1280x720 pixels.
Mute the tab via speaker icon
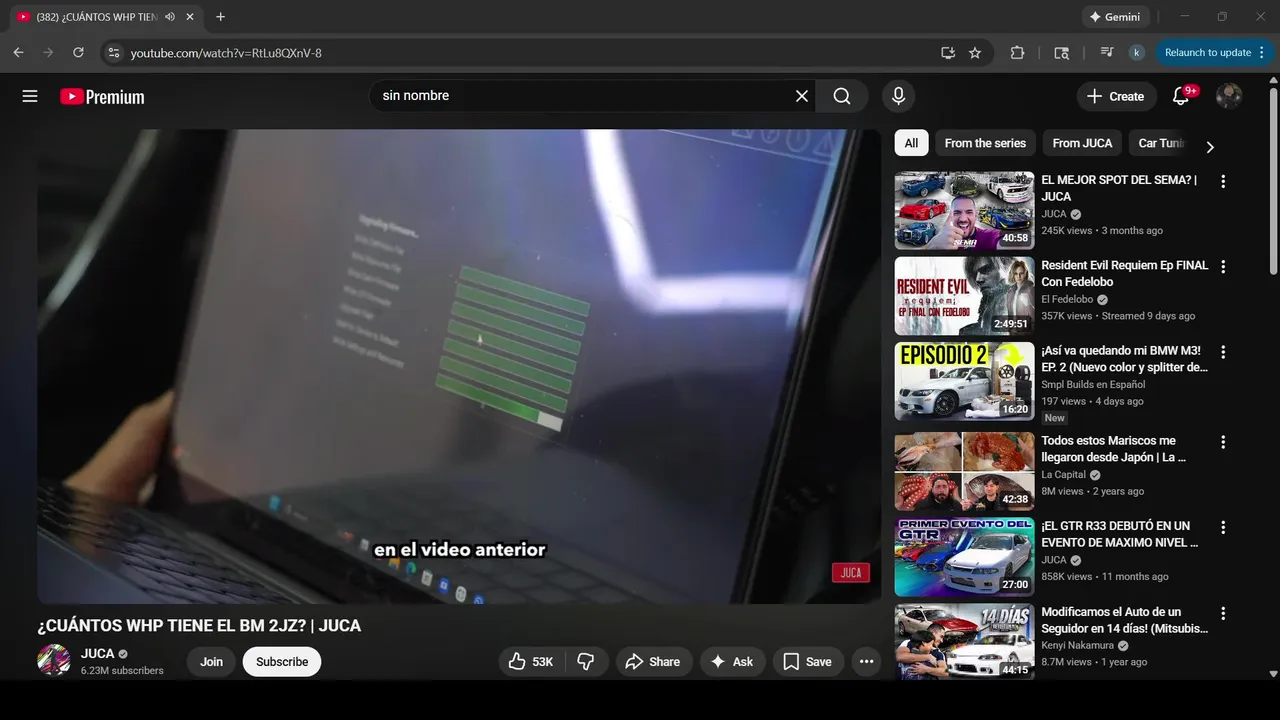(x=170, y=17)
